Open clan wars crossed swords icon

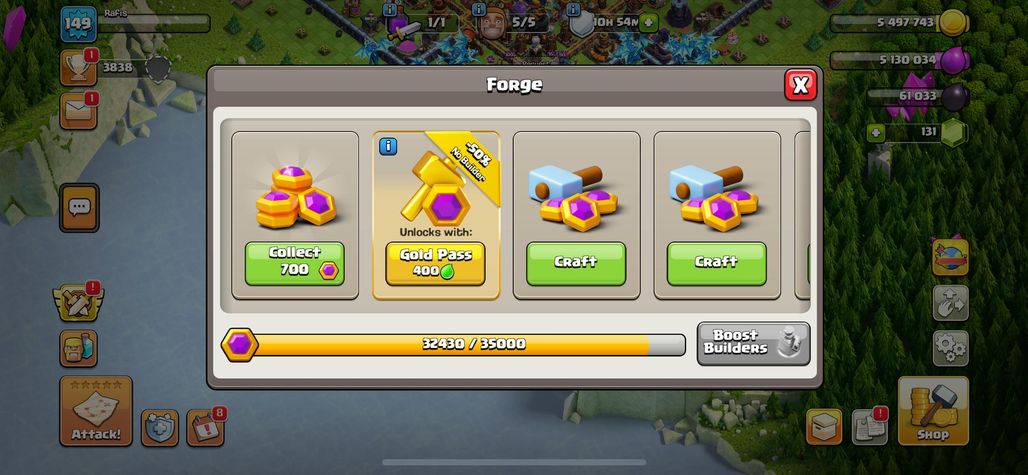78,303
